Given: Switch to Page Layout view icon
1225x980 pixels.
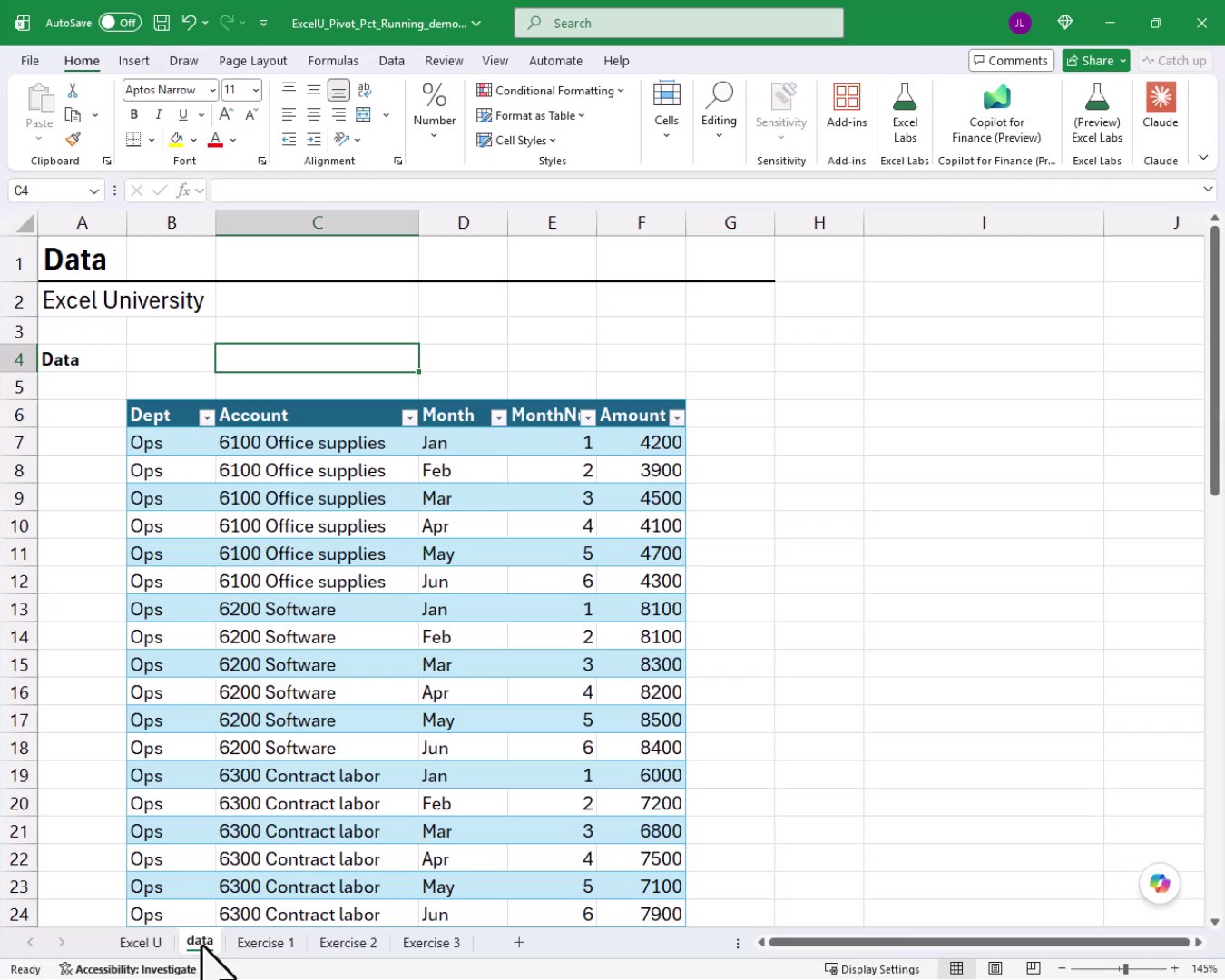Looking at the screenshot, I should click(x=995, y=968).
